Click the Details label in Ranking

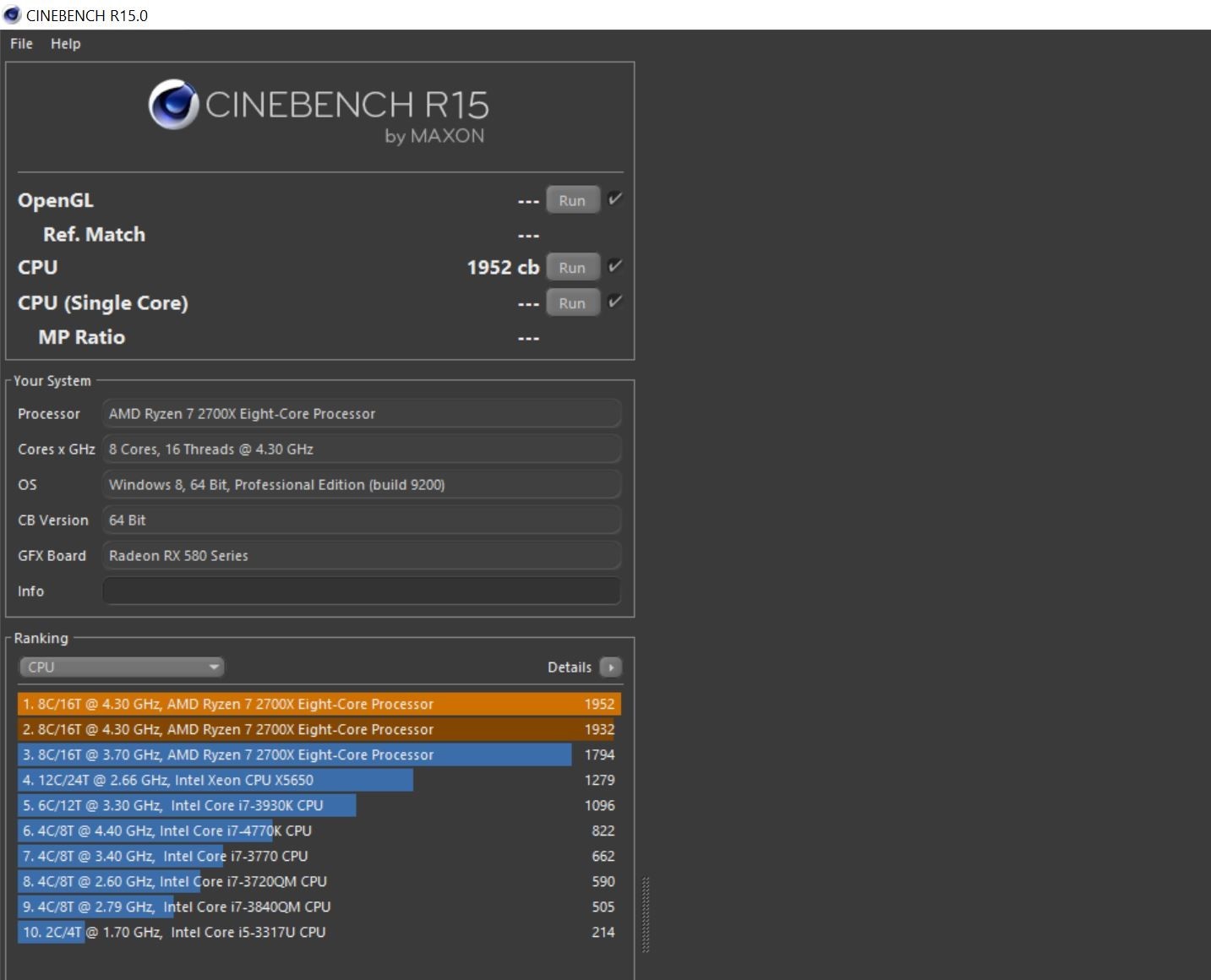click(570, 667)
